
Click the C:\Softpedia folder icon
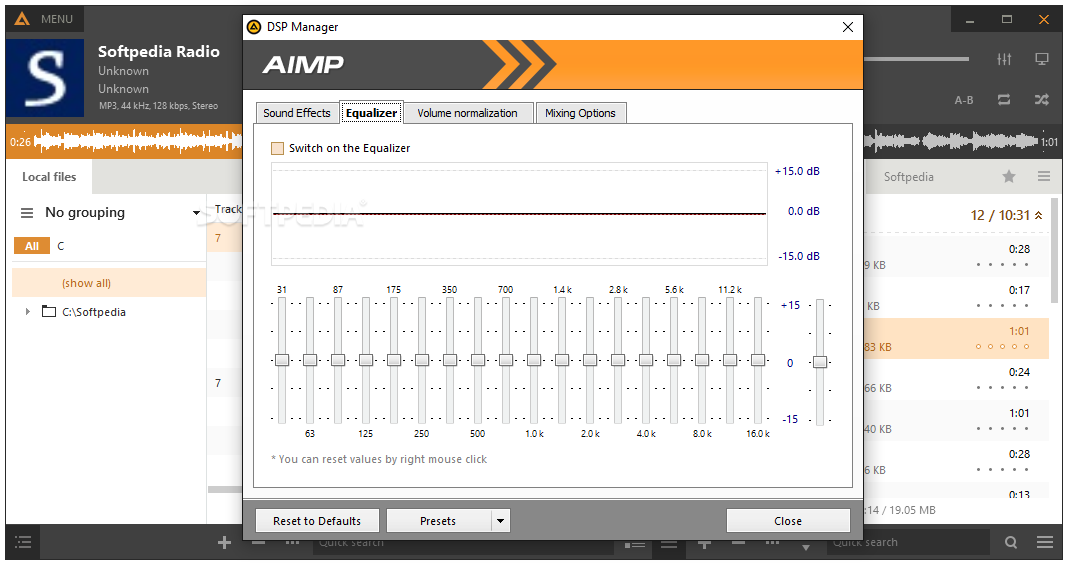49,312
